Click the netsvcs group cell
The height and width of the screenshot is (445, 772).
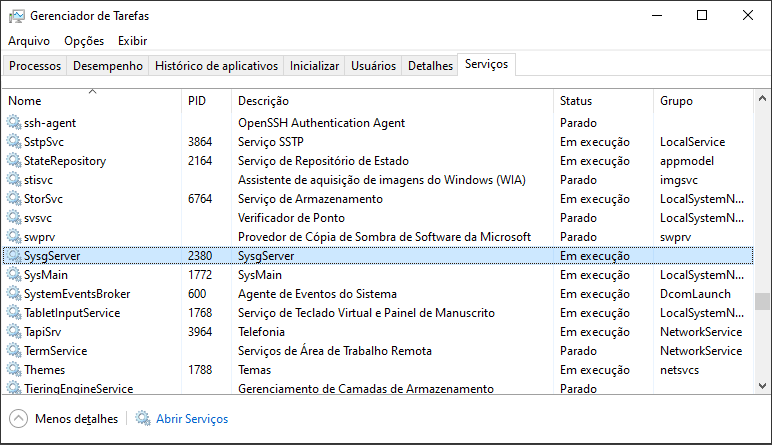tap(679, 370)
